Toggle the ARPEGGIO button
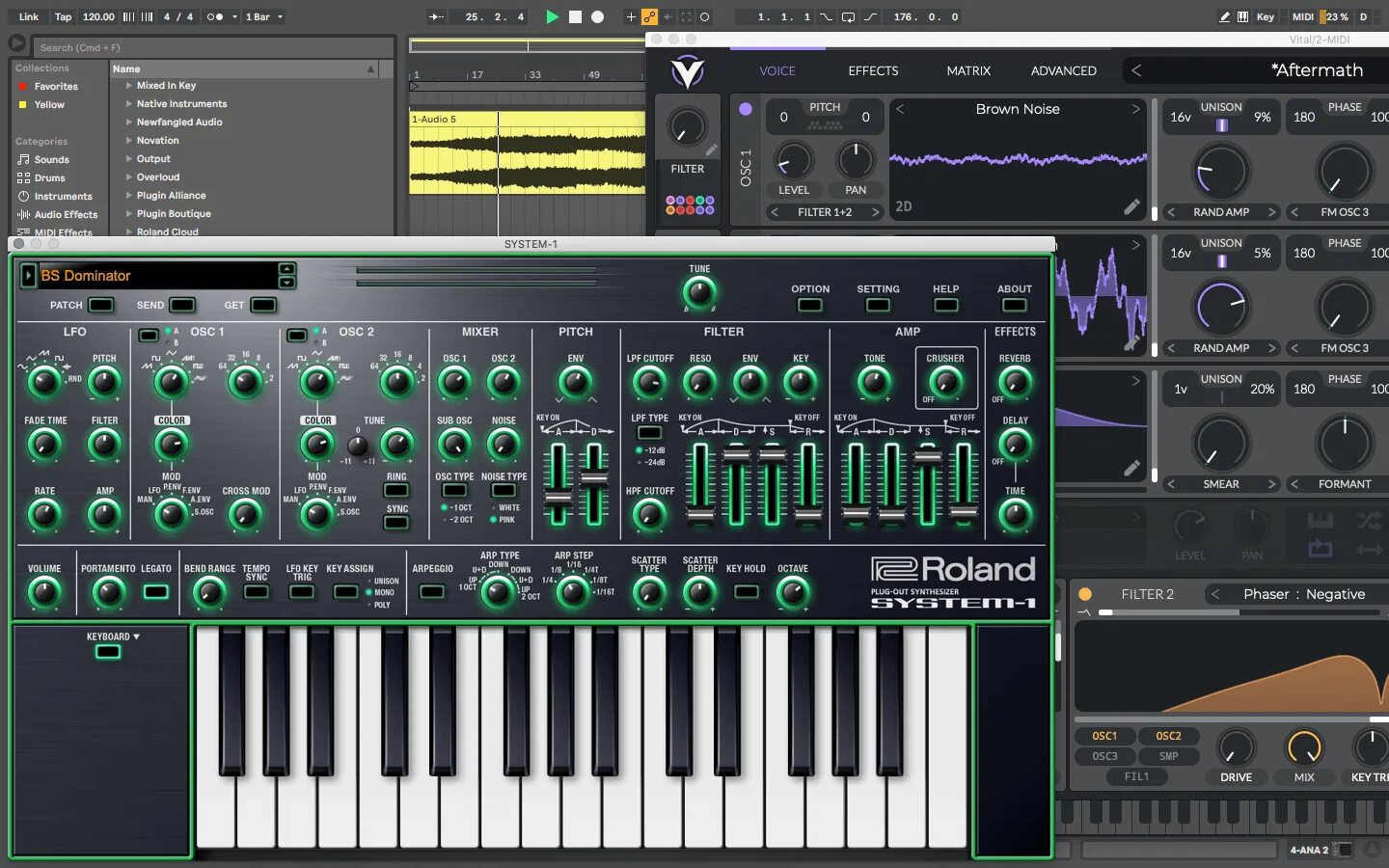The image size is (1389, 868). (432, 591)
